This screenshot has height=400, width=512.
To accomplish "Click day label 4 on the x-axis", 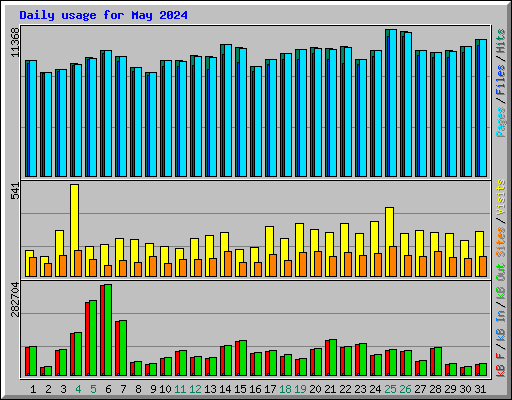I will (78, 389).
